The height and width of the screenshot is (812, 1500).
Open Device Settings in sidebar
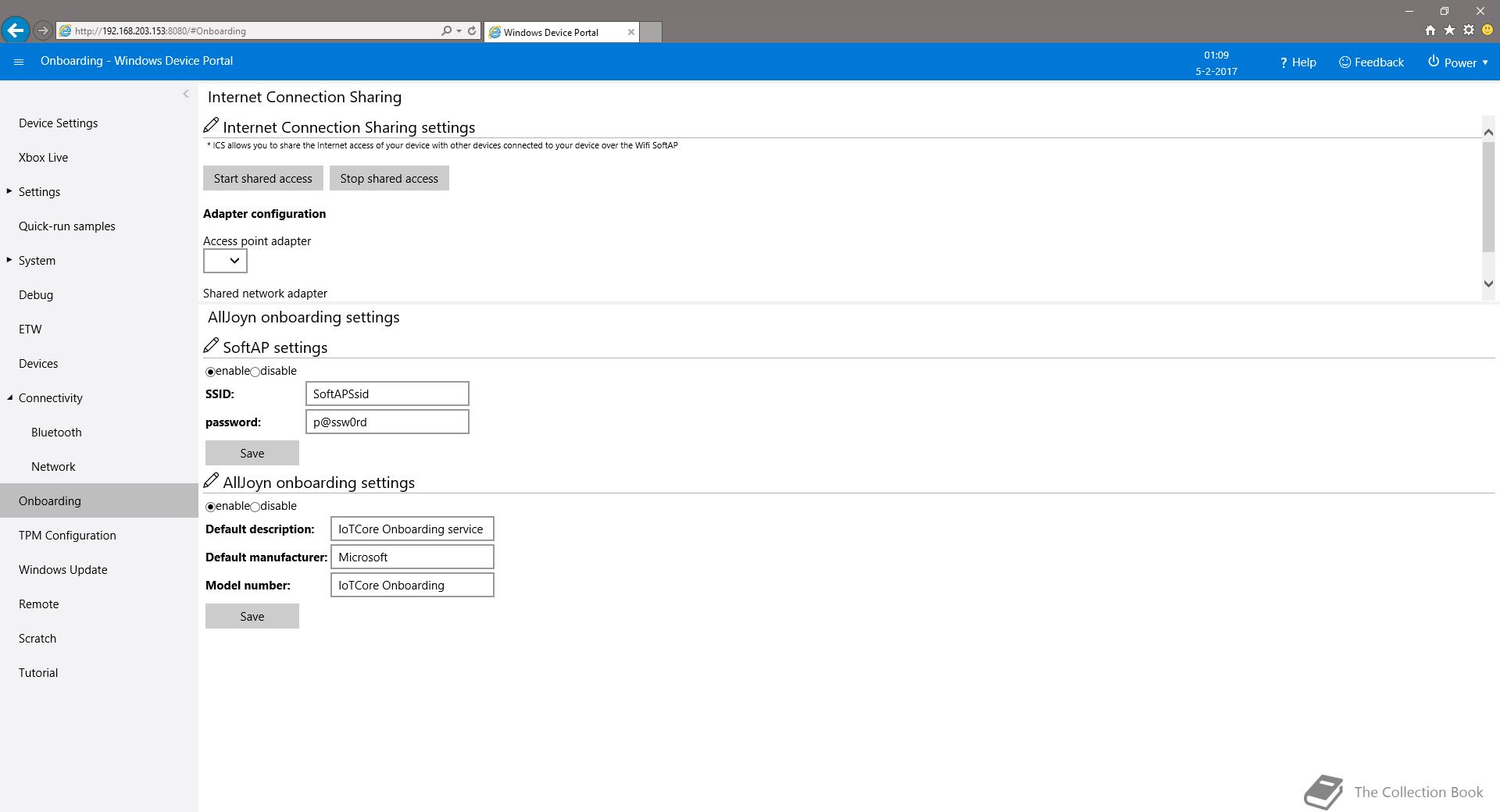[59, 123]
